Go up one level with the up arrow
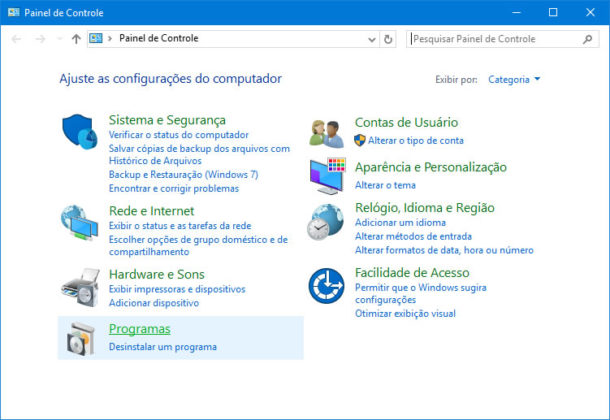 pyautogui.click(x=76, y=39)
